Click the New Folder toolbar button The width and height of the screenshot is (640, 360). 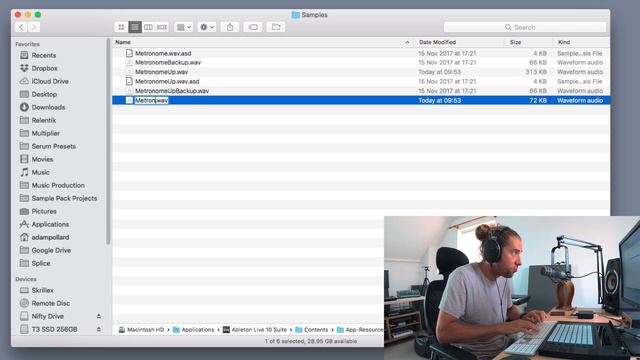click(276, 27)
